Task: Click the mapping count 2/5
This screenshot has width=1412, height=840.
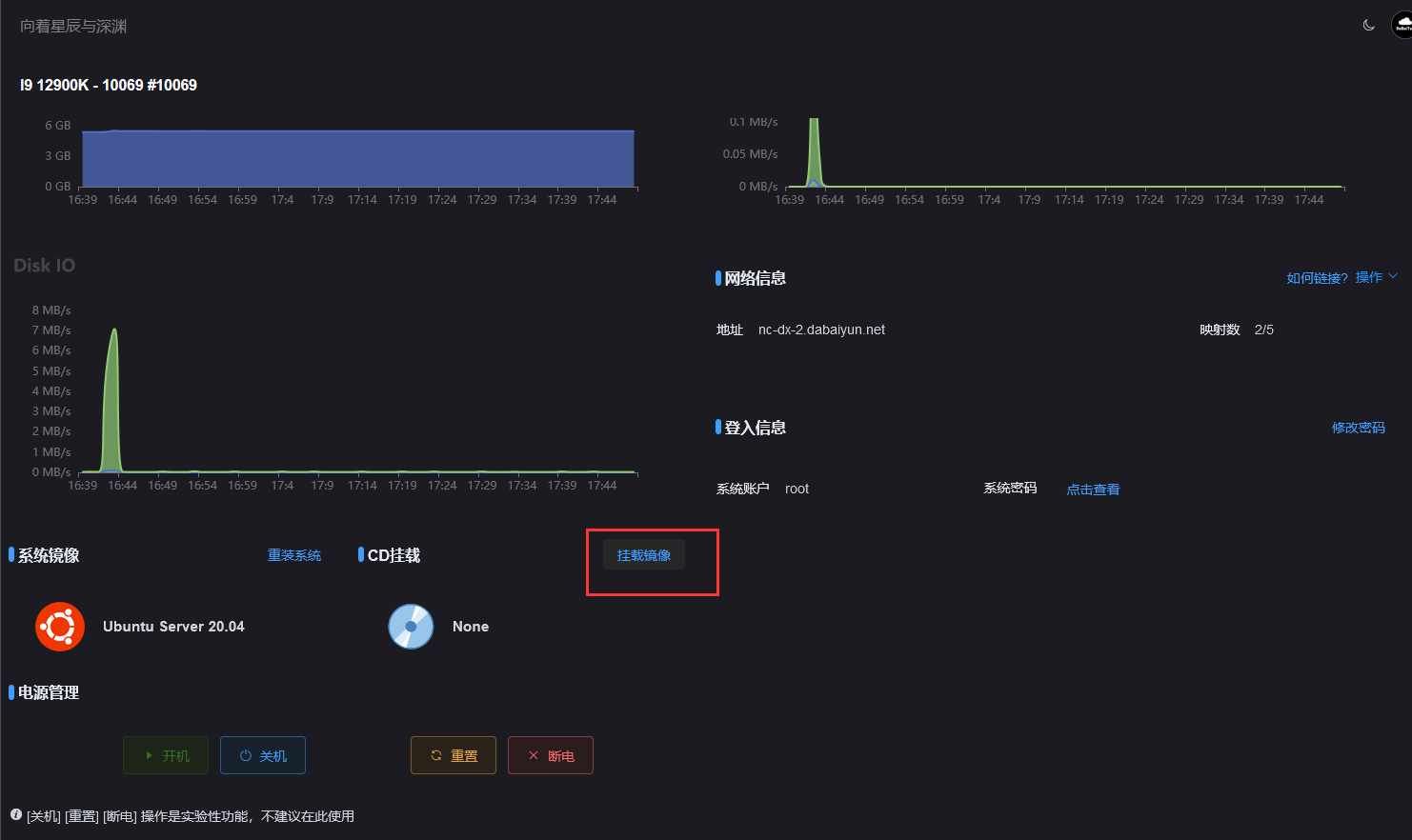Action: click(1264, 330)
